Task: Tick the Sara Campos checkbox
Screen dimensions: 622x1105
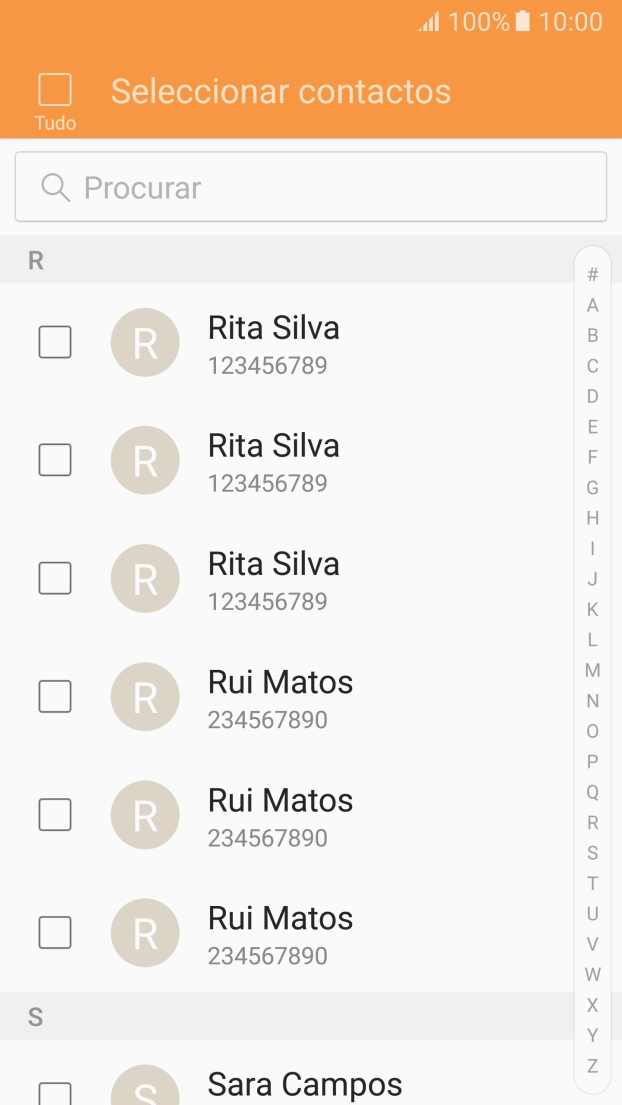Action: click(55, 1090)
